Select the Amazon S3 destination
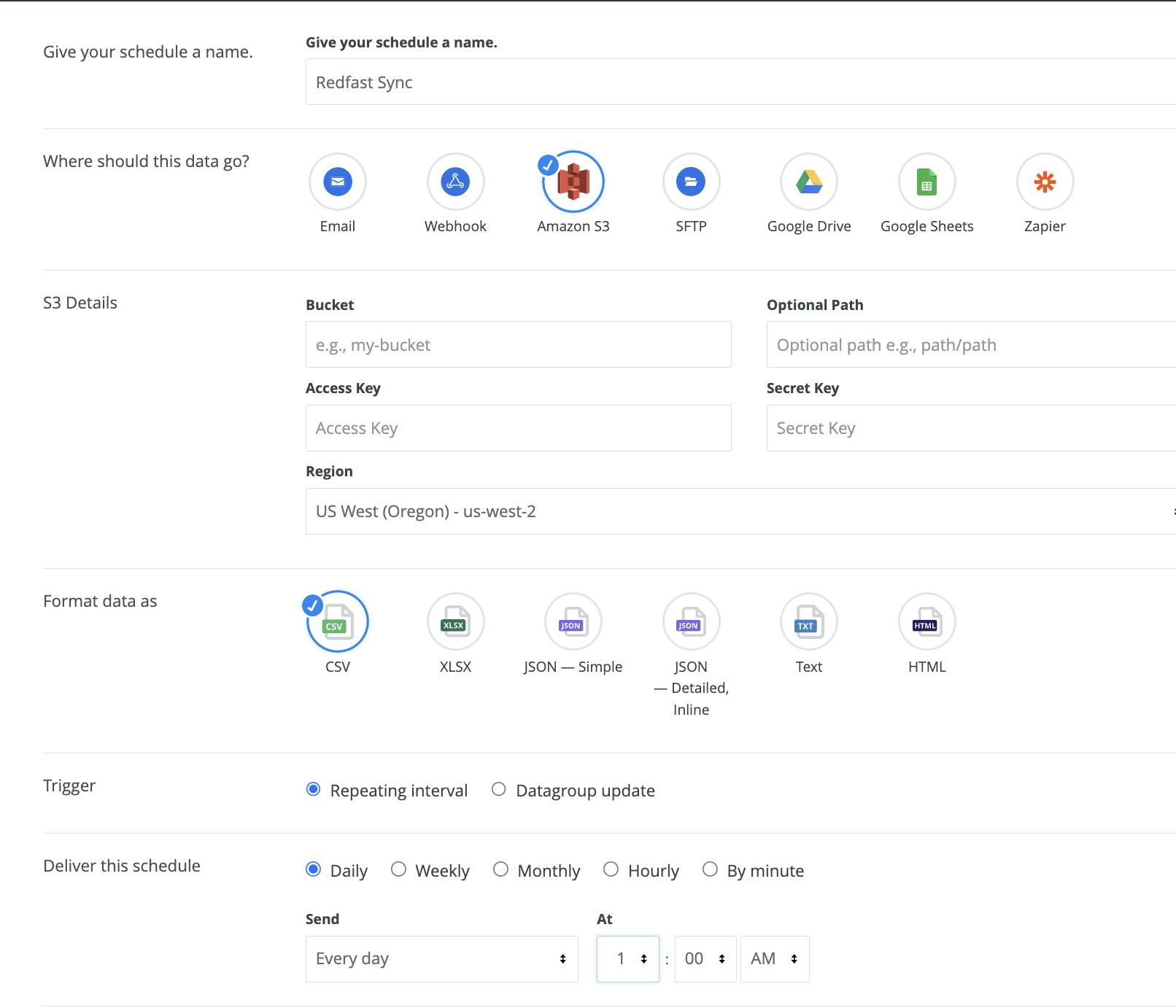Screen dimensions: 1176x1008 click(573, 182)
